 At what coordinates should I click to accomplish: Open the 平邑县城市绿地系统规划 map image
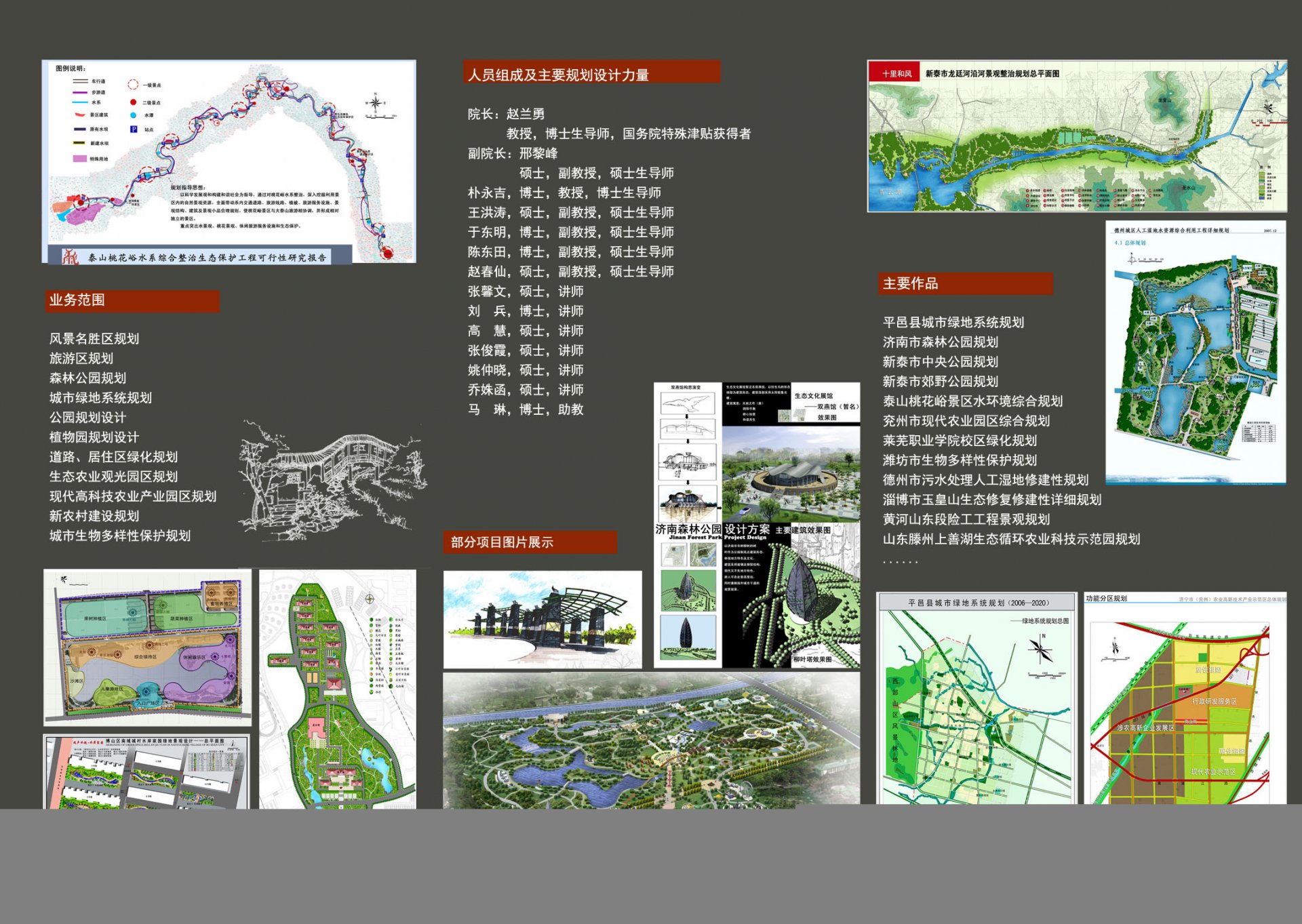click(x=976, y=698)
